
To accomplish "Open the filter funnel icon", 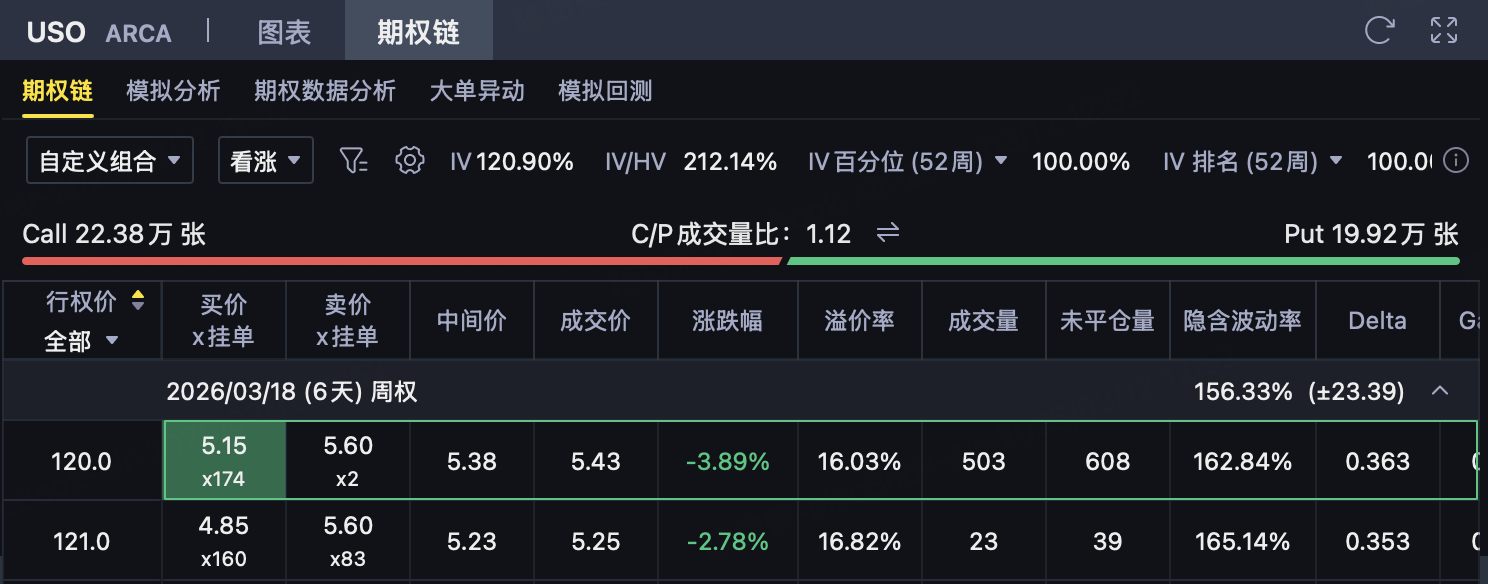I will pyautogui.click(x=354, y=160).
